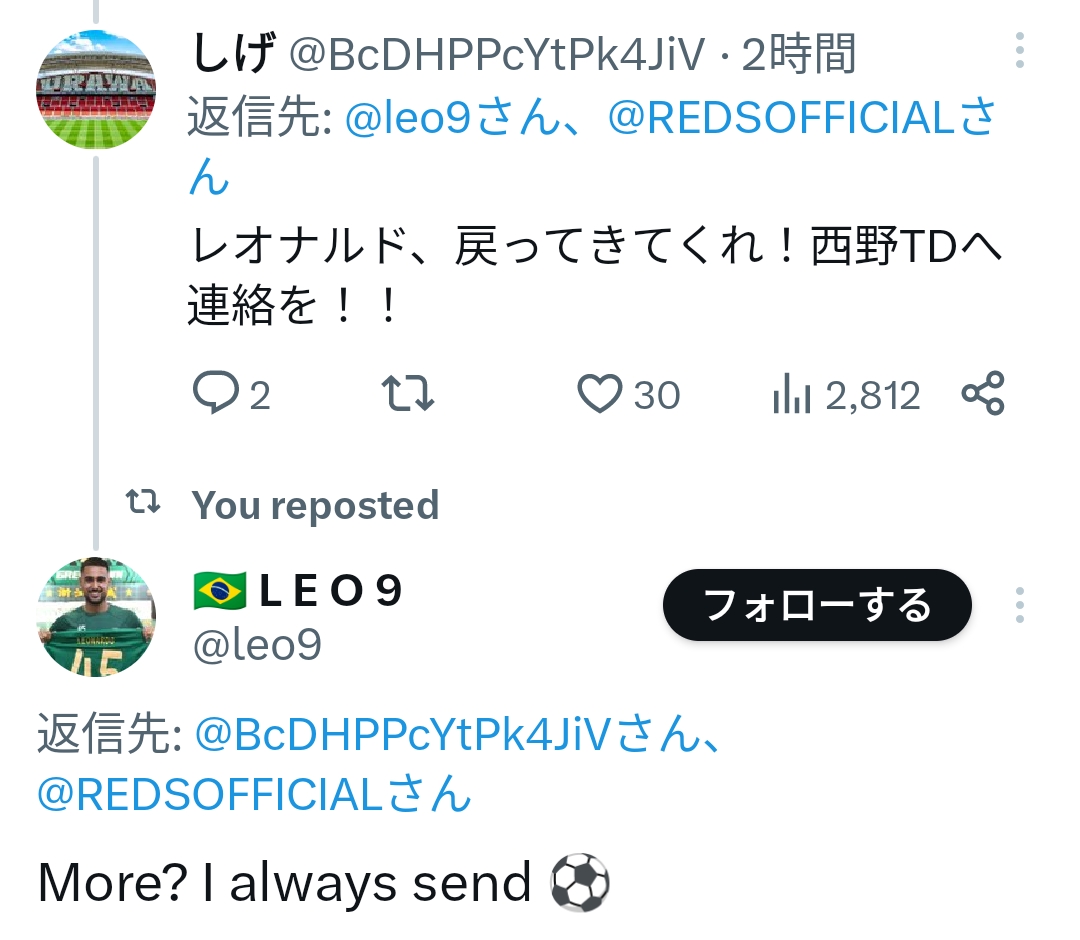Click the @leo9 handle under the display name

pyautogui.click(x=257, y=646)
